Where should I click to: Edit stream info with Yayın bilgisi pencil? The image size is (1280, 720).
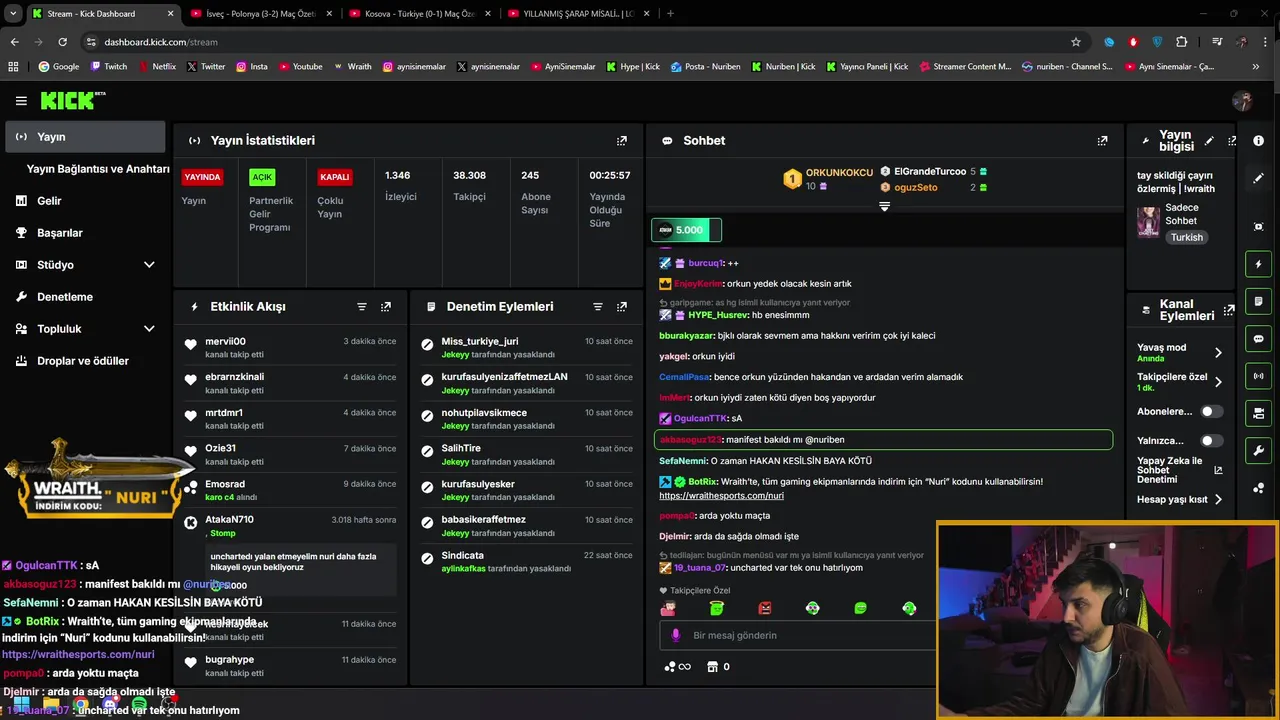pos(1209,141)
